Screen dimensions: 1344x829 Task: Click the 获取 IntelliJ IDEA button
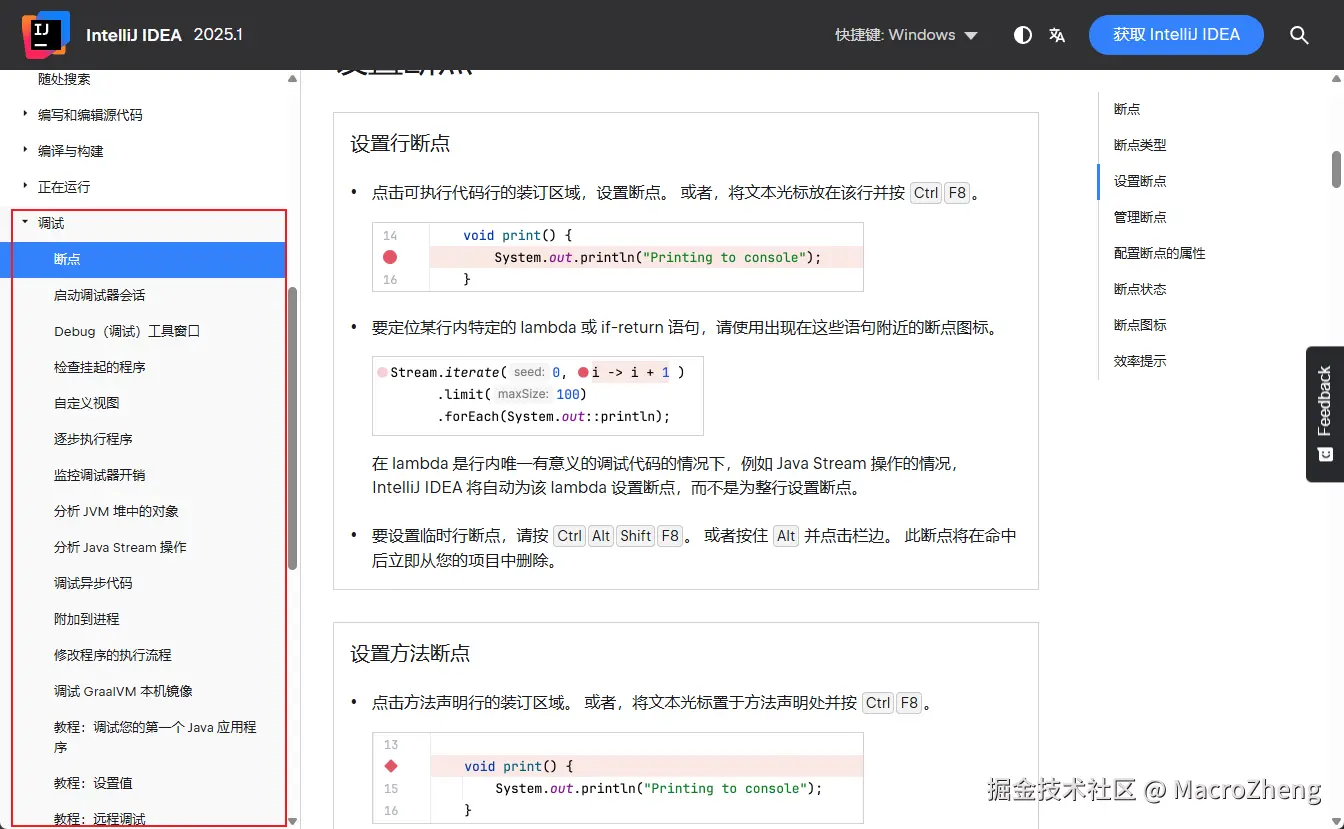pos(1176,35)
